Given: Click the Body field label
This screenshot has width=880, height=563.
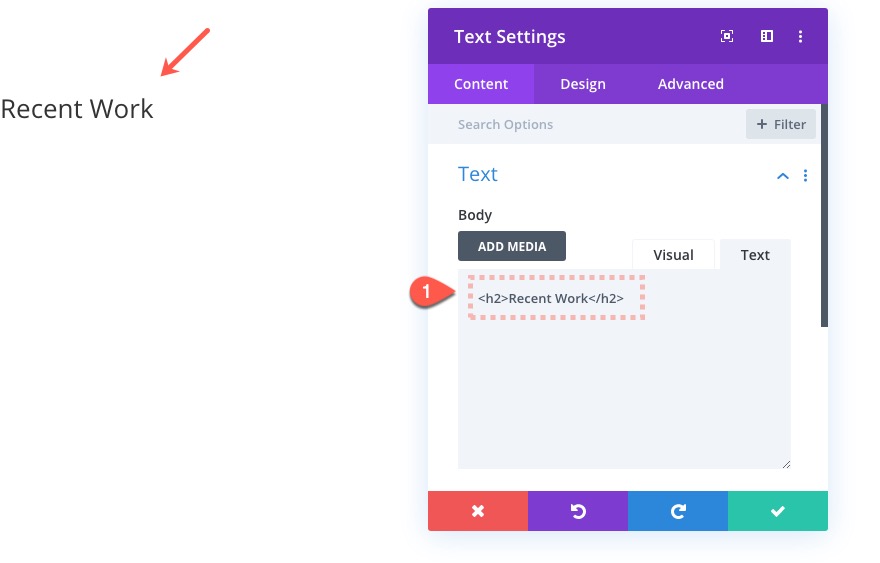Looking at the screenshot, I should (x=475, y=215).
